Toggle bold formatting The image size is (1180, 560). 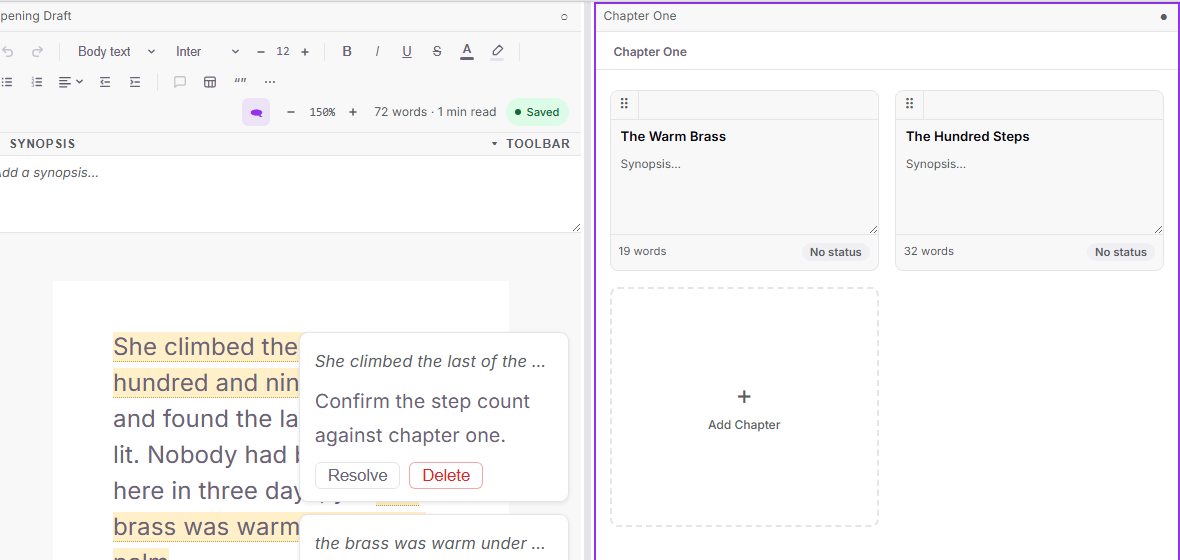pyautogui.click(x=347, y=52)
